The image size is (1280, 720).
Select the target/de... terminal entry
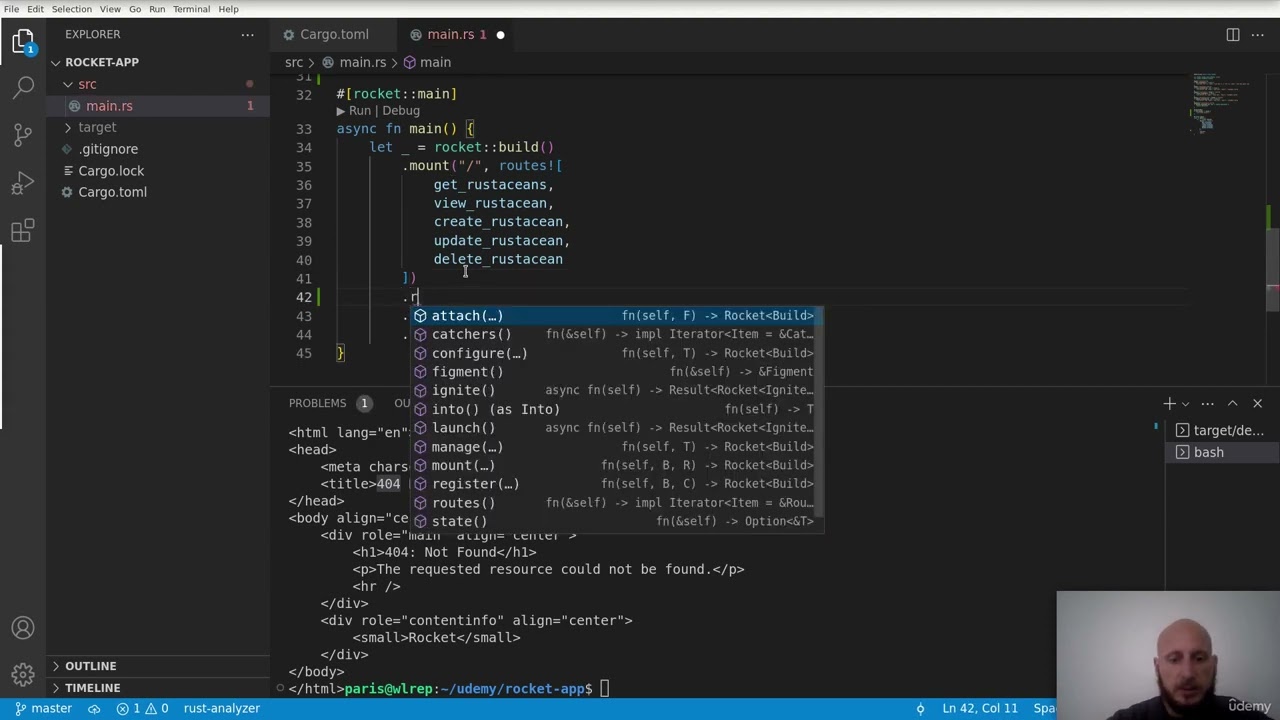pos(1219,431)
